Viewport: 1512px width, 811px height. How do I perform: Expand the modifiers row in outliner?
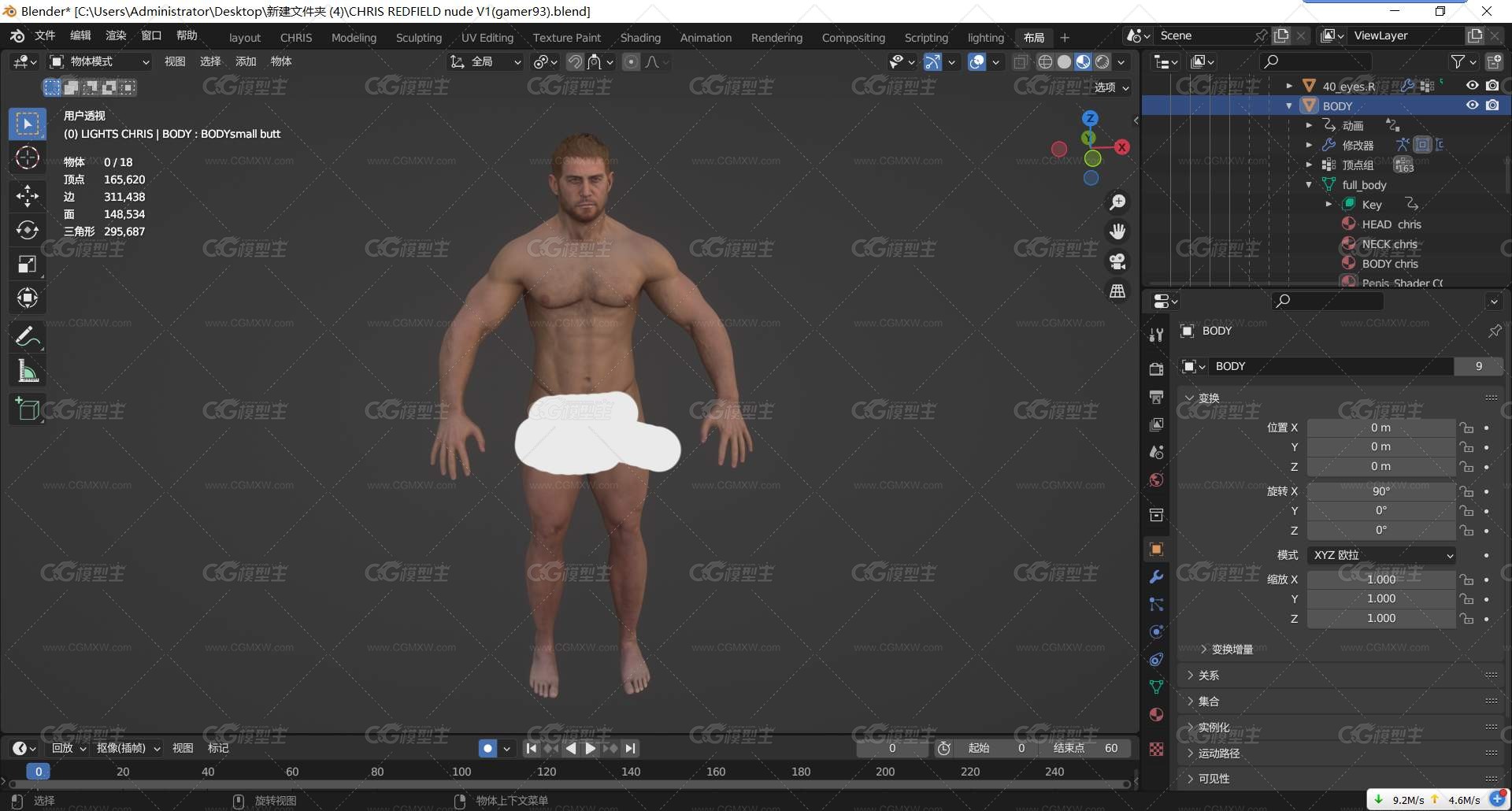[1309, 145]
